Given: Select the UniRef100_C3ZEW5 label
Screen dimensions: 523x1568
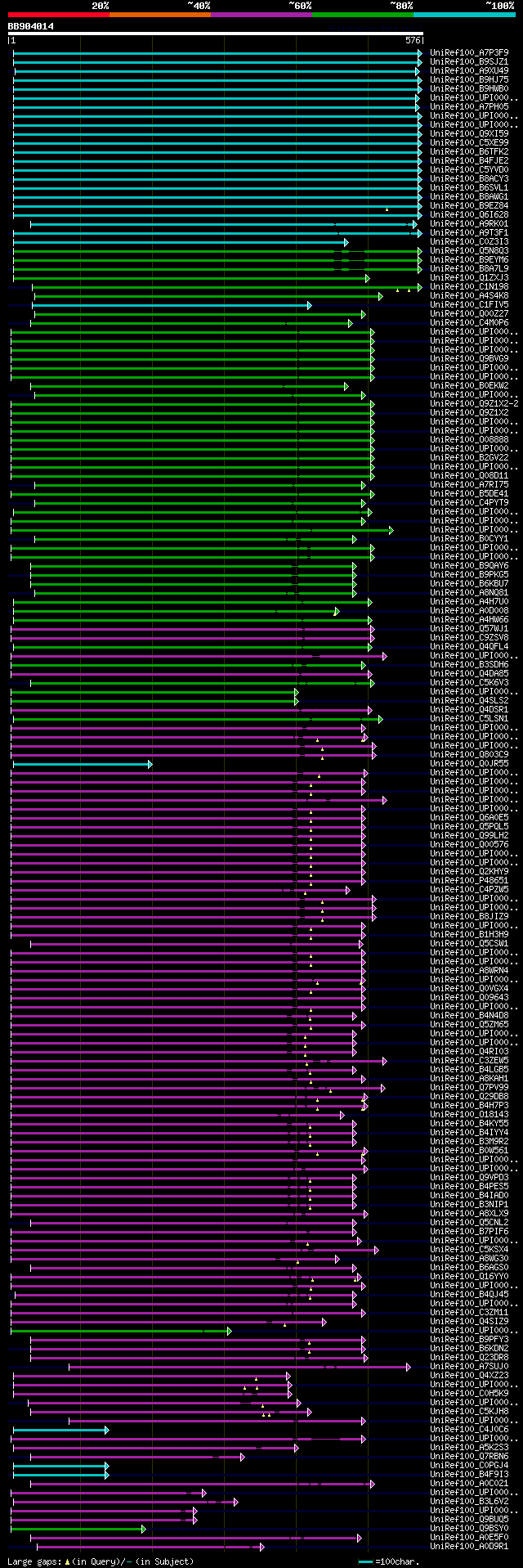Looking at the screenshot, I should point(469,1060).
